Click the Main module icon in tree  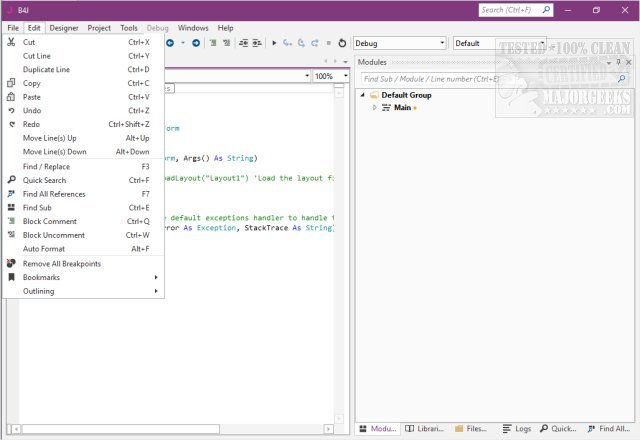tap(386, 107)
